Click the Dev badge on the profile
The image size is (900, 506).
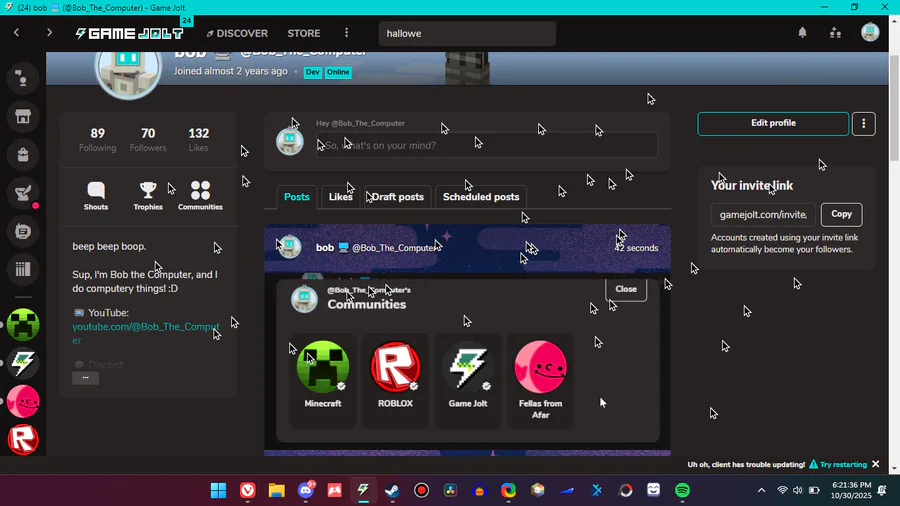click(x=312, y=72)
